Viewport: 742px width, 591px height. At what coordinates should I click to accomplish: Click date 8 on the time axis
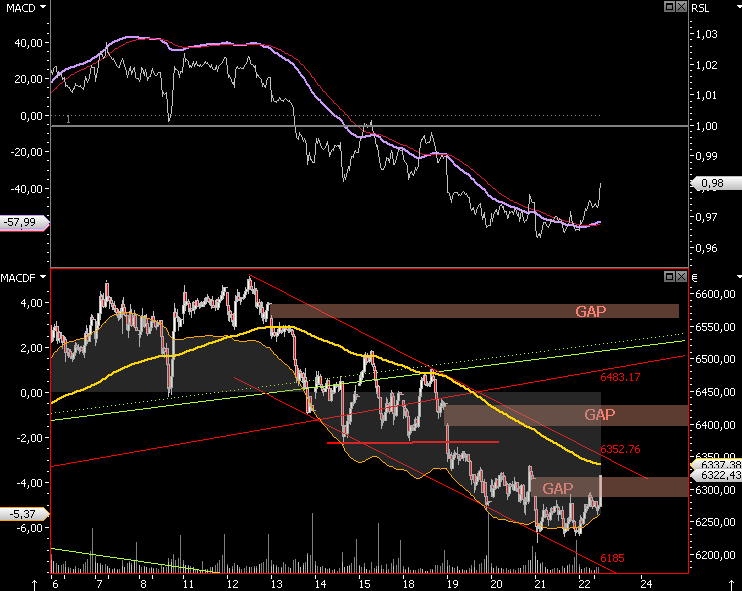pos(143,584)
